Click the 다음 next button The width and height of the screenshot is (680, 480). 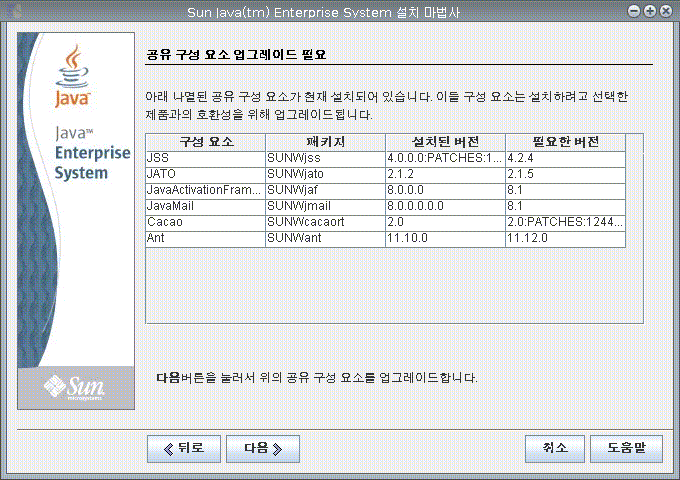tap(263, 449)
